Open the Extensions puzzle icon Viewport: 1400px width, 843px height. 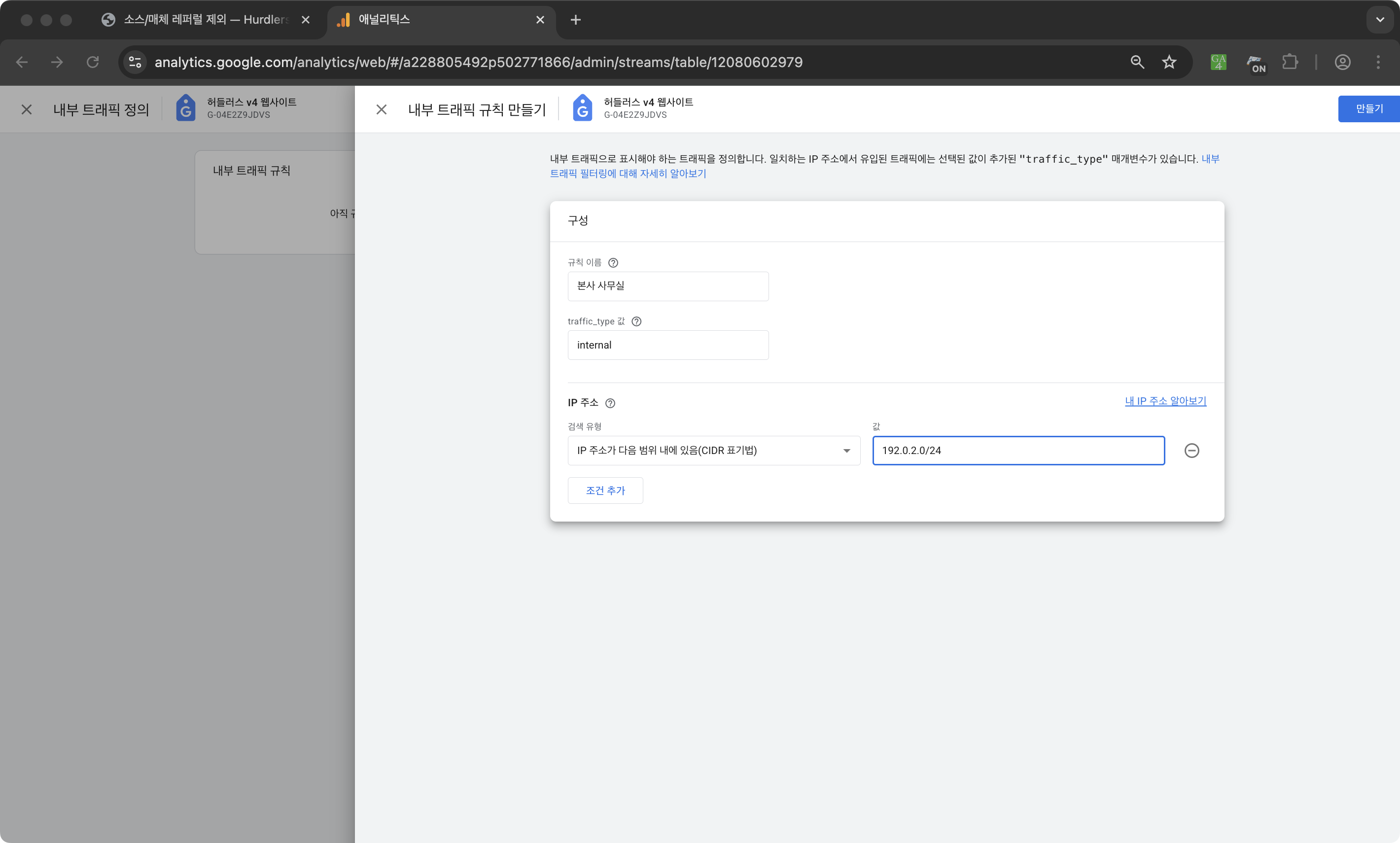tap(1290, 62)
